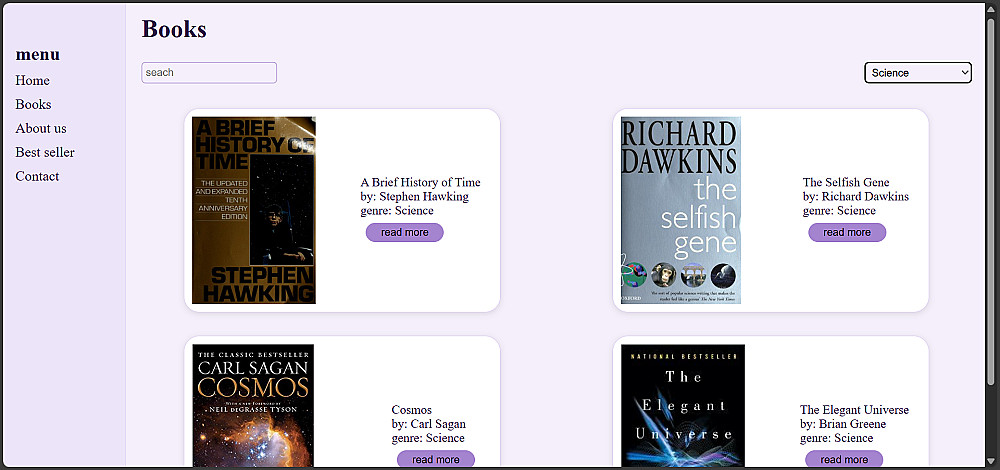This screenshot has width=1000, height=470.
Task: Click the 'Cosmos' title text
Action: pyautogui.click(x=411, y=410)
